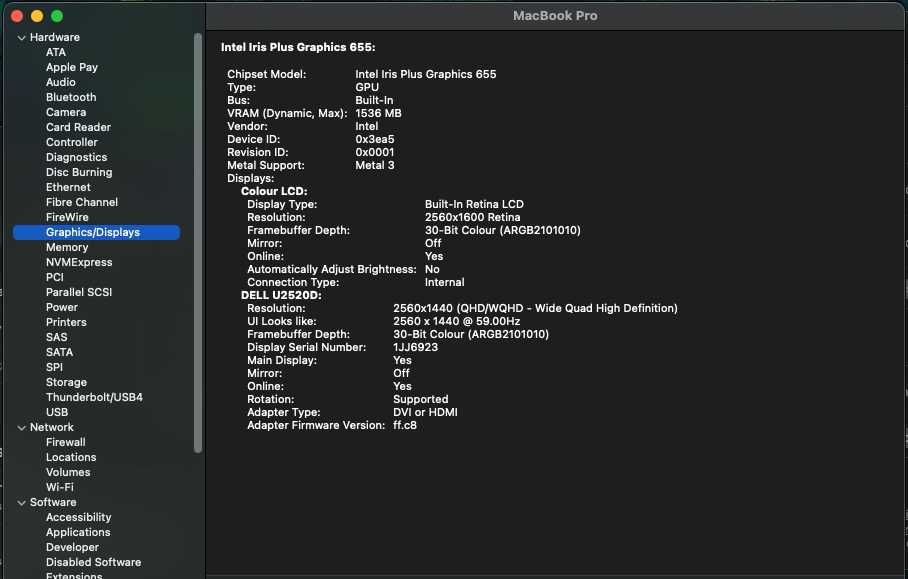Open the Ethernet entry
908x579 pixels.
tap(68, 188)
